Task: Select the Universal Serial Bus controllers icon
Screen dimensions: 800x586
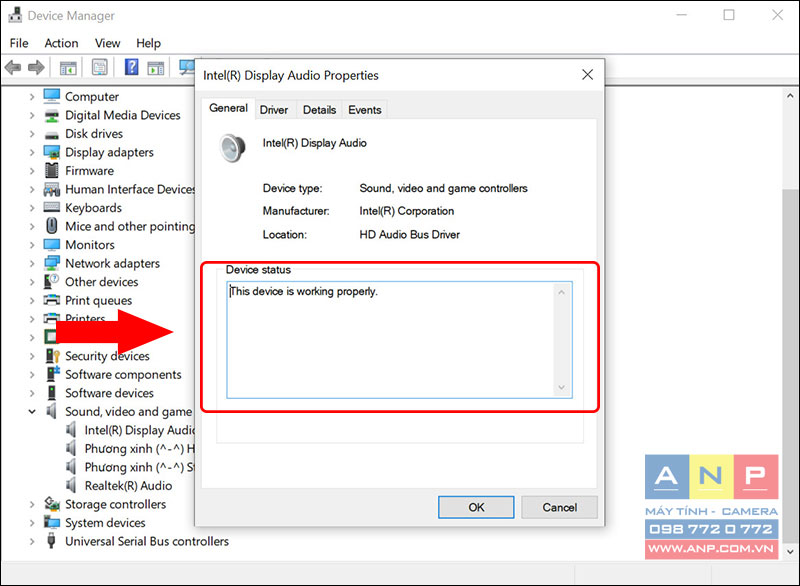Action: click(51, 541)
